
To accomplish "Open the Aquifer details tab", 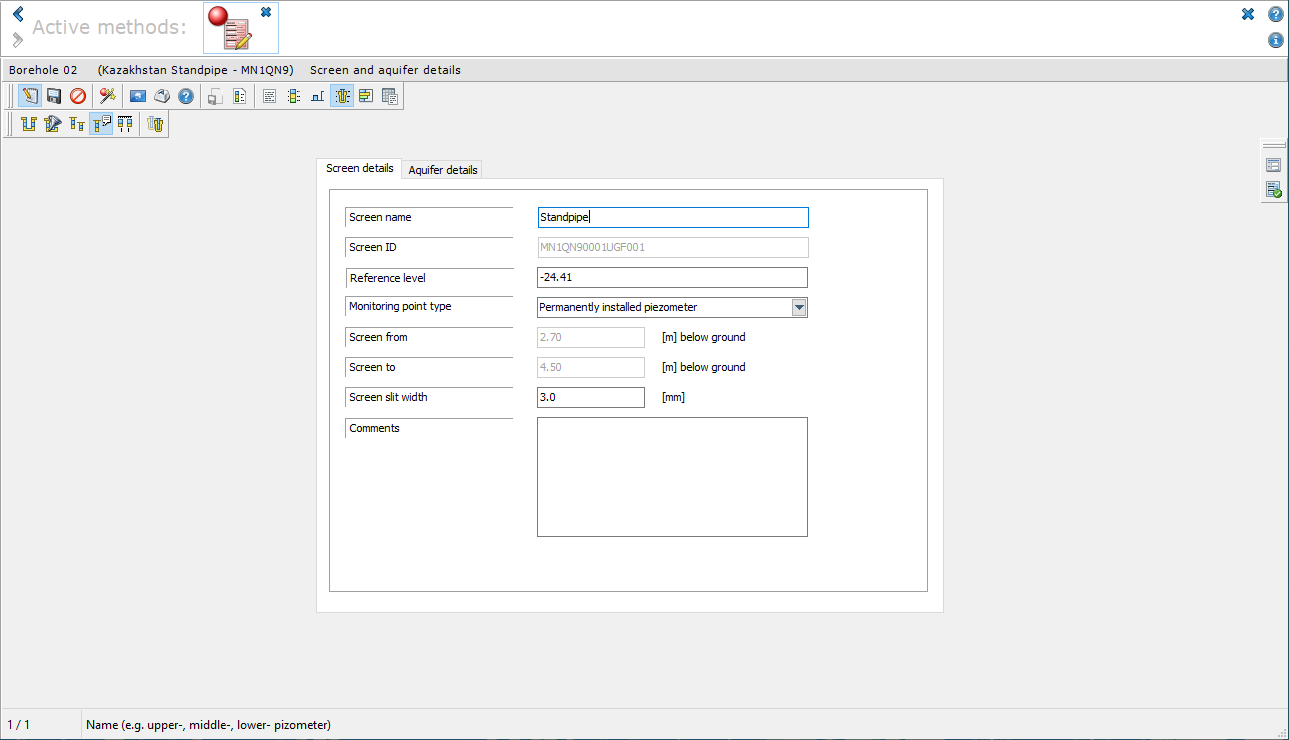I will click(x=443, y=170).
